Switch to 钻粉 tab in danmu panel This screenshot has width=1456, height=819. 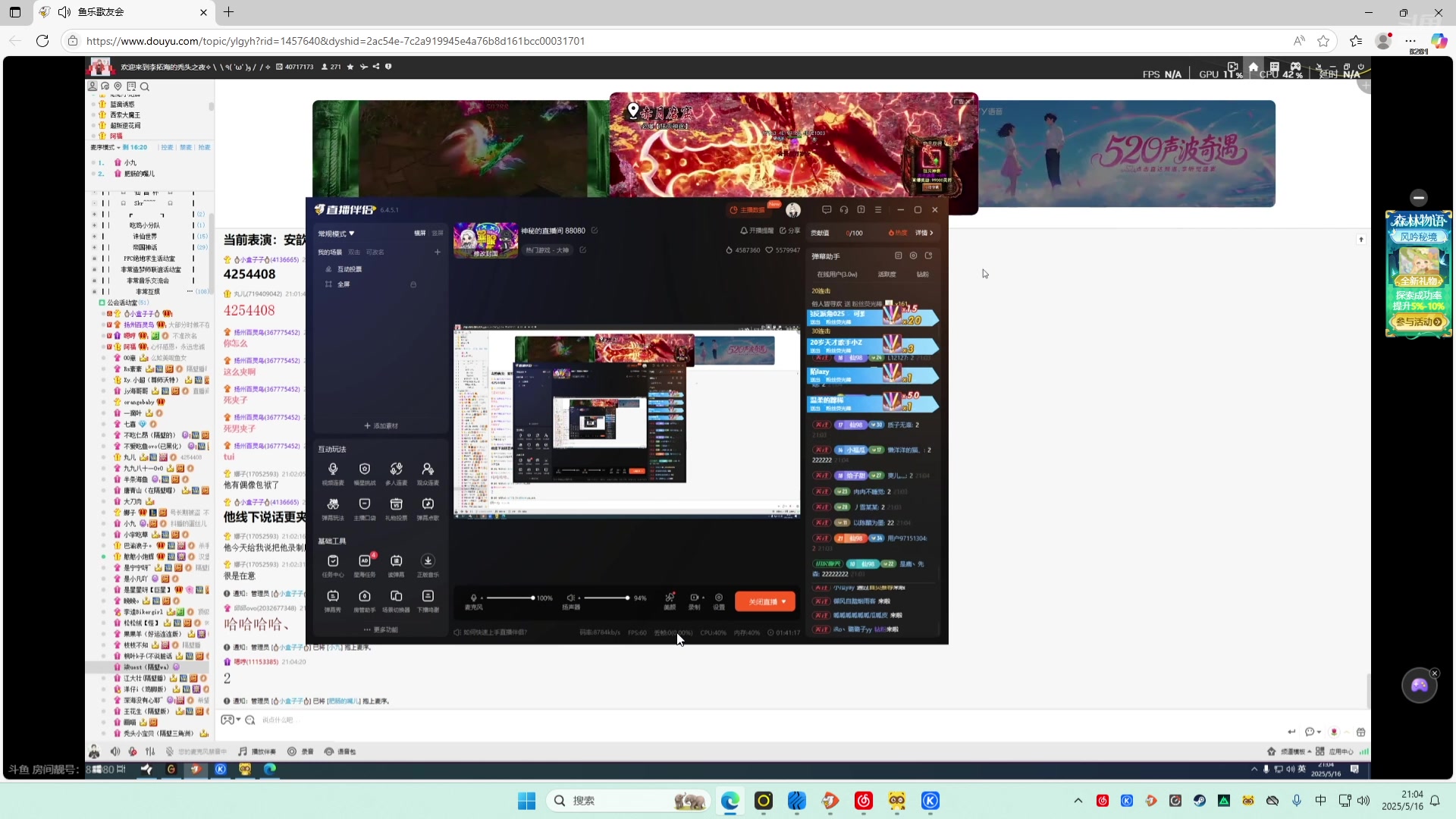tap(922, 275)
